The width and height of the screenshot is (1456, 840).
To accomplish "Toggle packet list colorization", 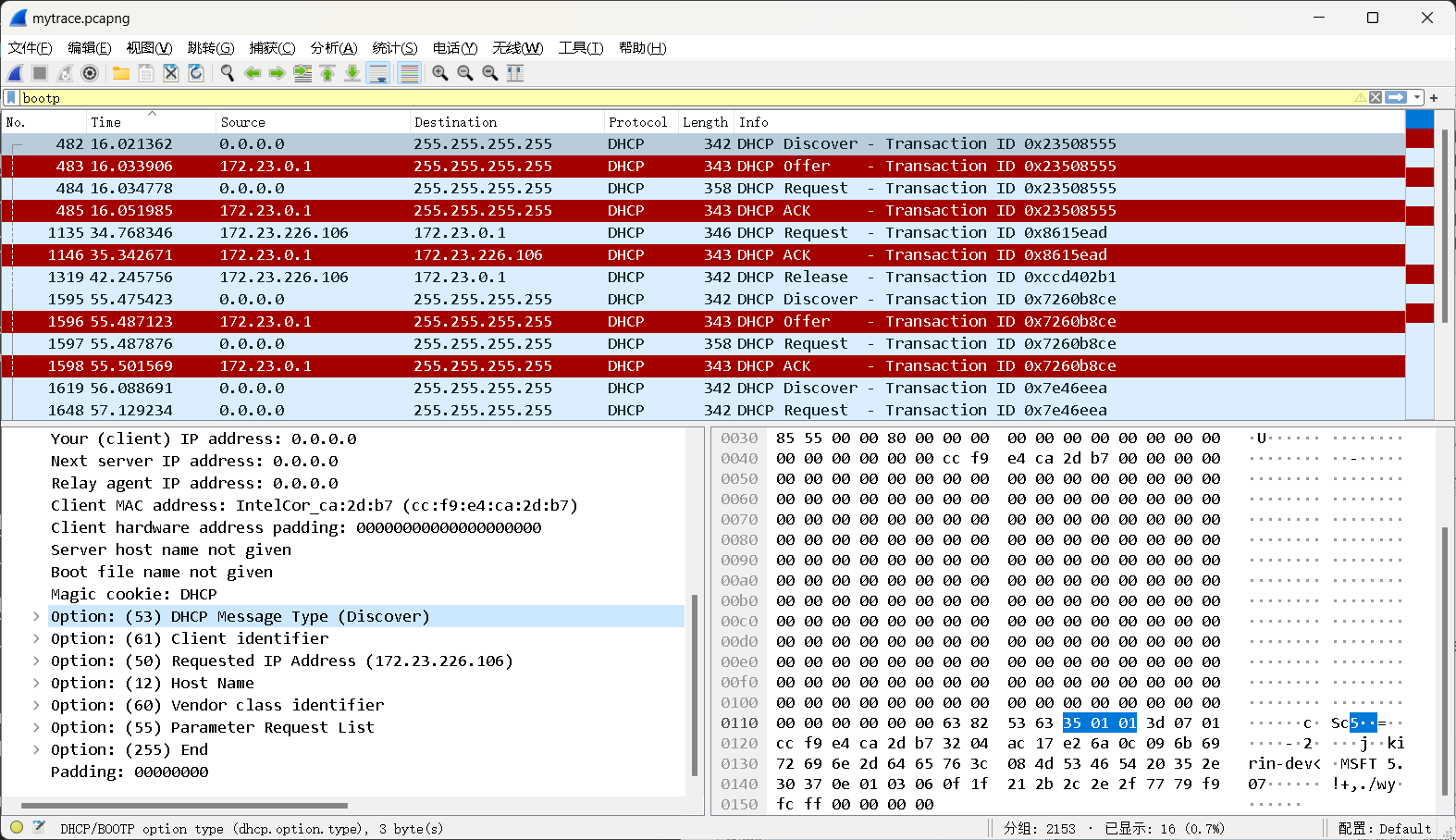I will pos(409,73).
